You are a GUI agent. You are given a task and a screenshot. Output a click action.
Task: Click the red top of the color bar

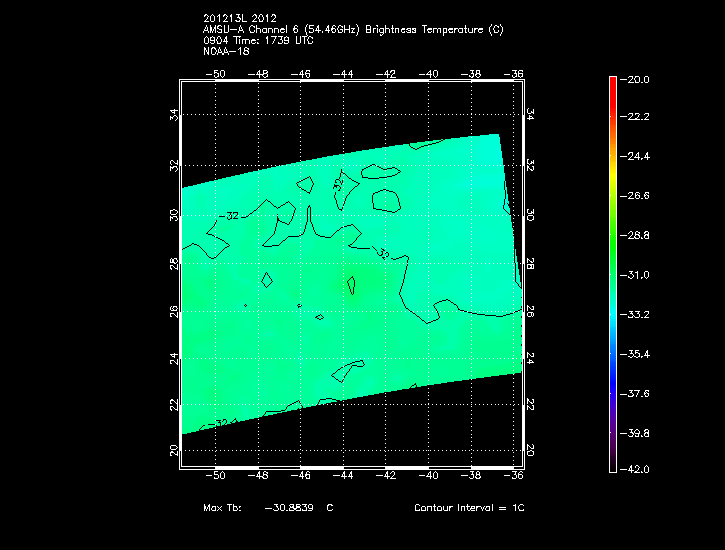pos(612,84)
